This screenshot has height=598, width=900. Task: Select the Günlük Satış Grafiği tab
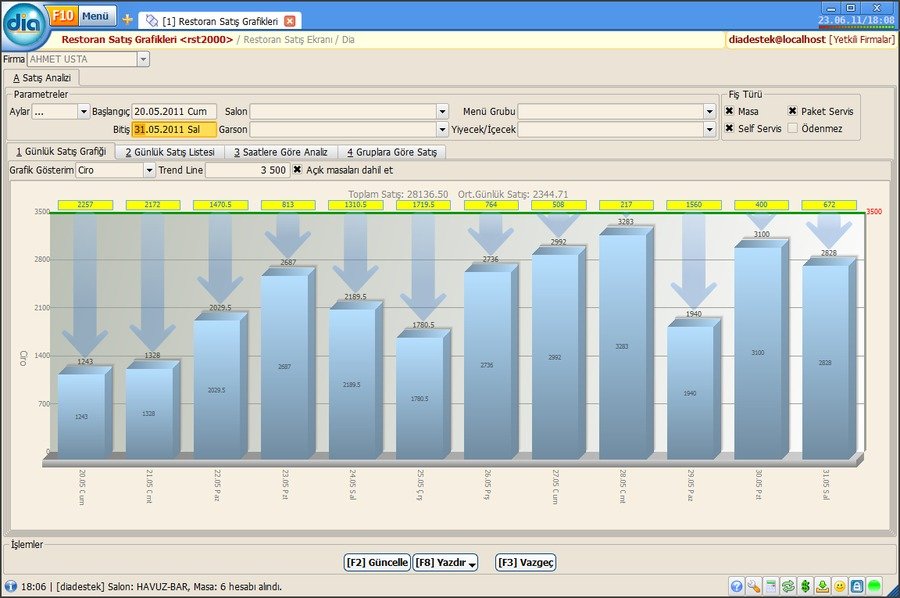coord(61,152)
